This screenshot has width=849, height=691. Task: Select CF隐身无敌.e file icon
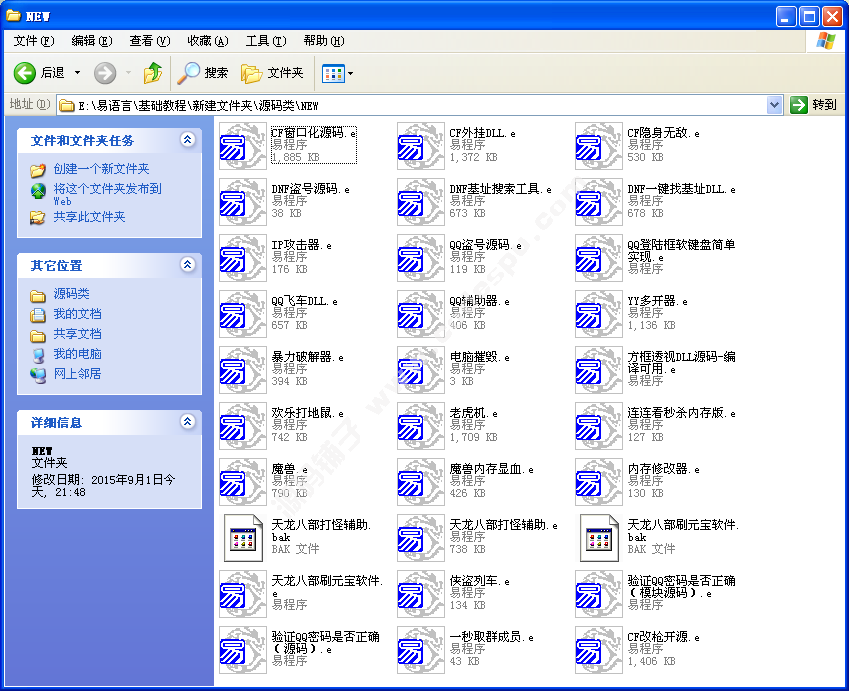(x=599, y=146)
